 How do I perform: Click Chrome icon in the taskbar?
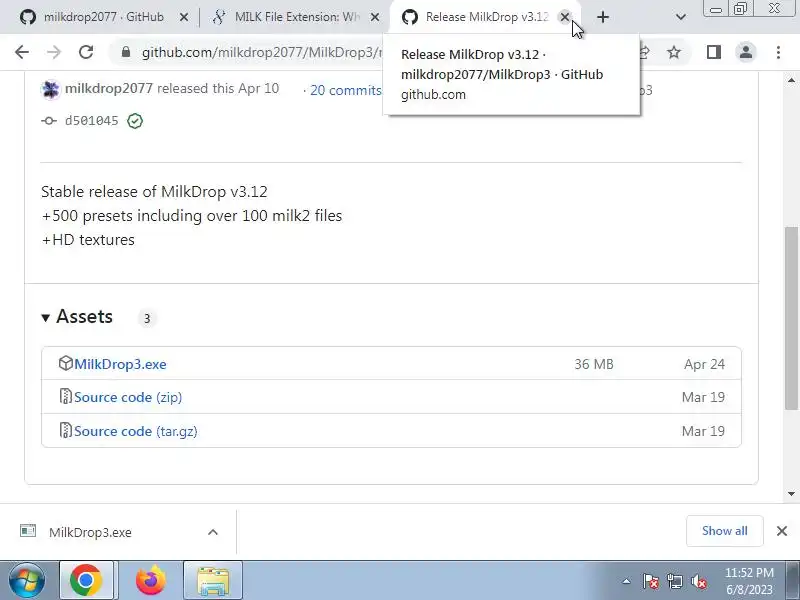[86, 581]
